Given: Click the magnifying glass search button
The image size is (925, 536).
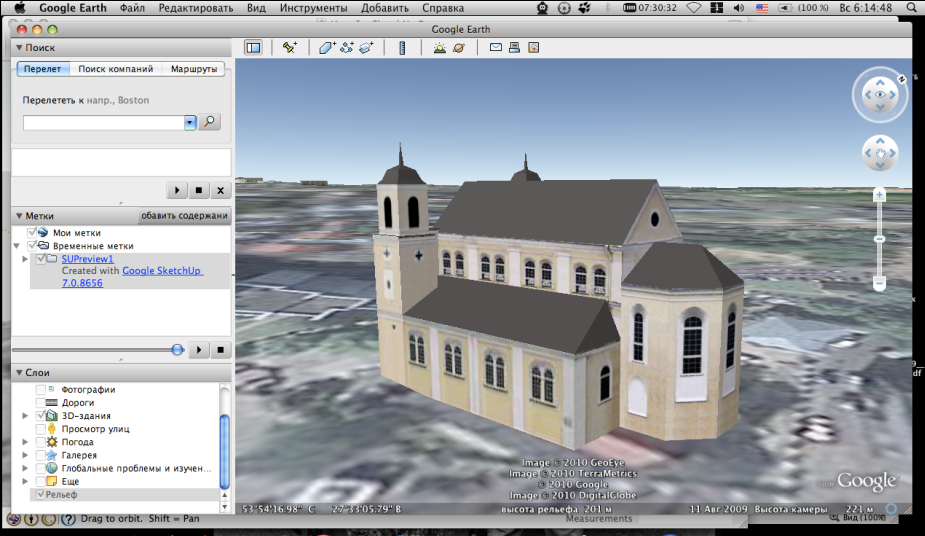Looking at the screenshot, I should (209, 122).
